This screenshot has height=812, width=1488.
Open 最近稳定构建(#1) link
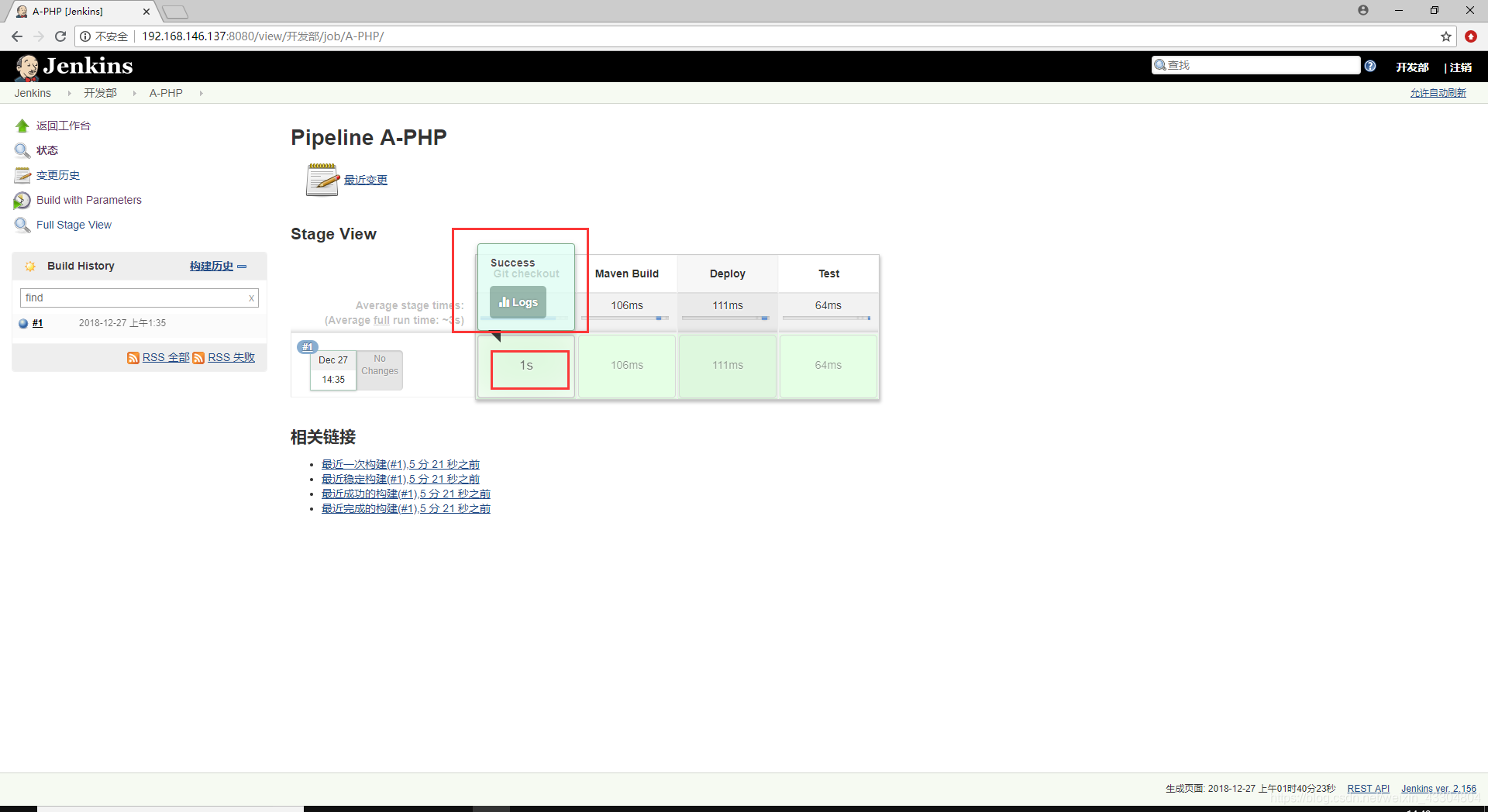401,479
